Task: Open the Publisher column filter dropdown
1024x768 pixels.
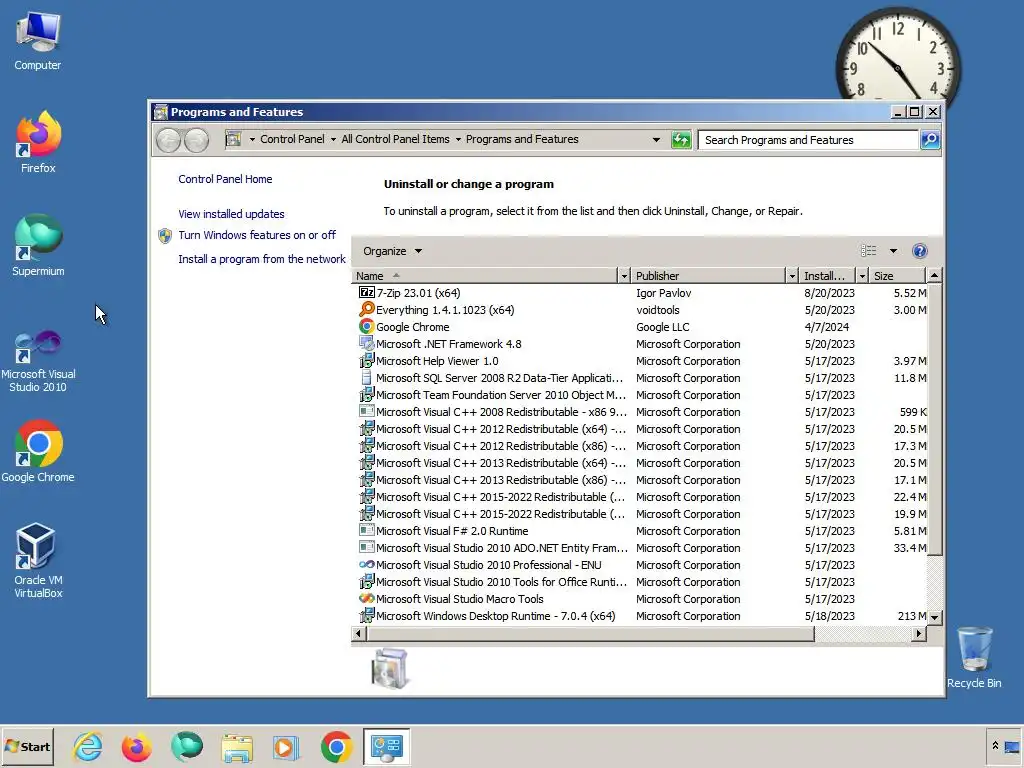Action: click(792, 276)
